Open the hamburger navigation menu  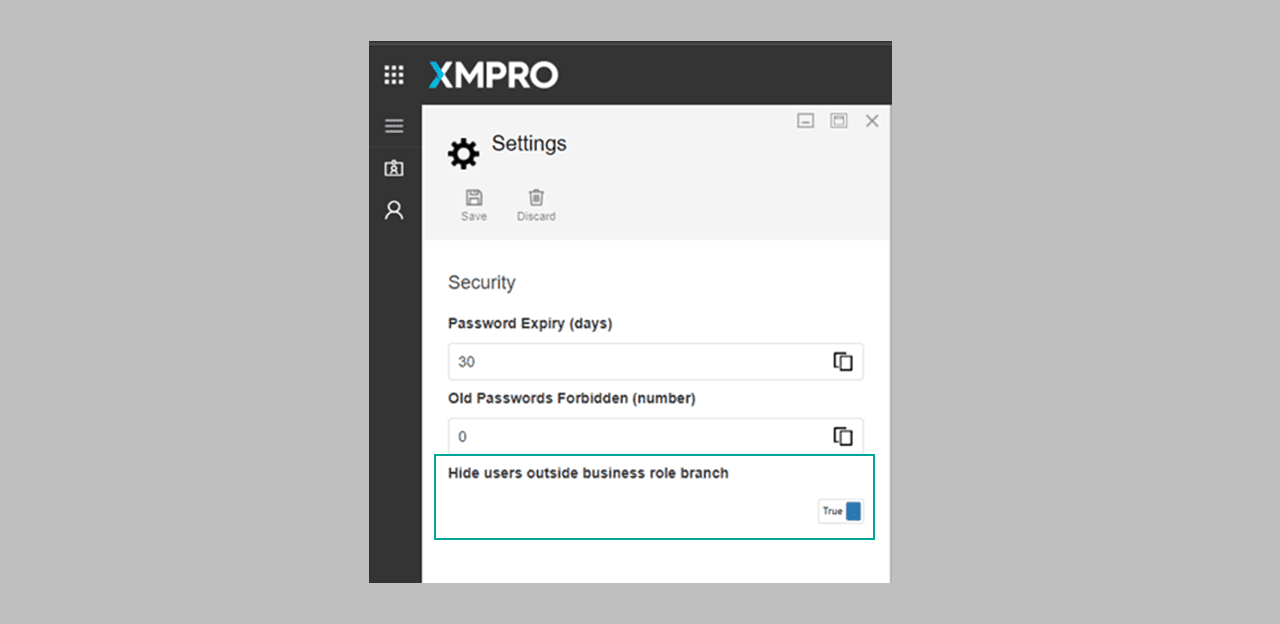[x=393, y=126]
